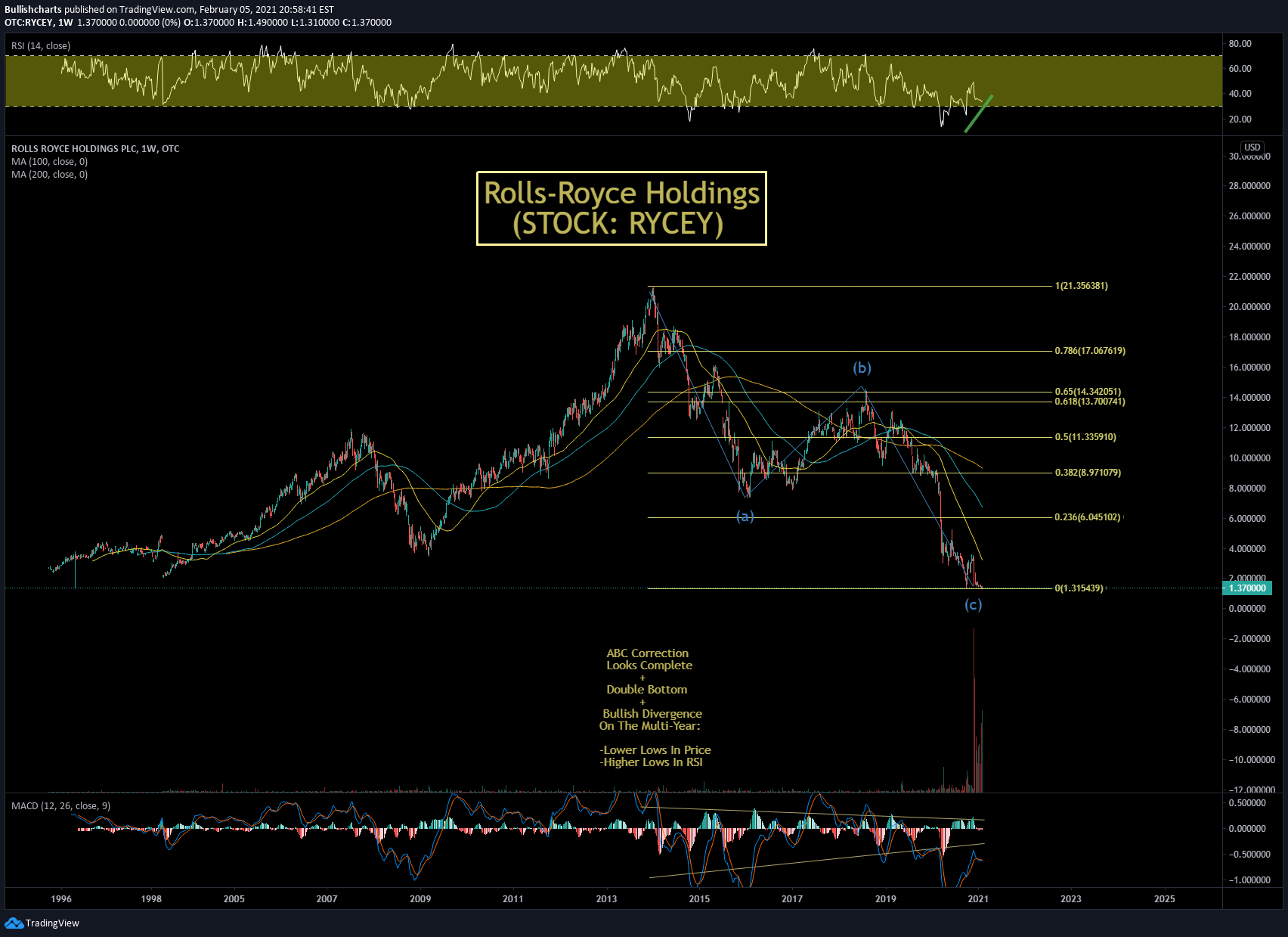This screenshot has width=1288, height=937.
Task: Select Fibonacci level label 0.236(6.045102)
Action: click(x=1088, y=517)
